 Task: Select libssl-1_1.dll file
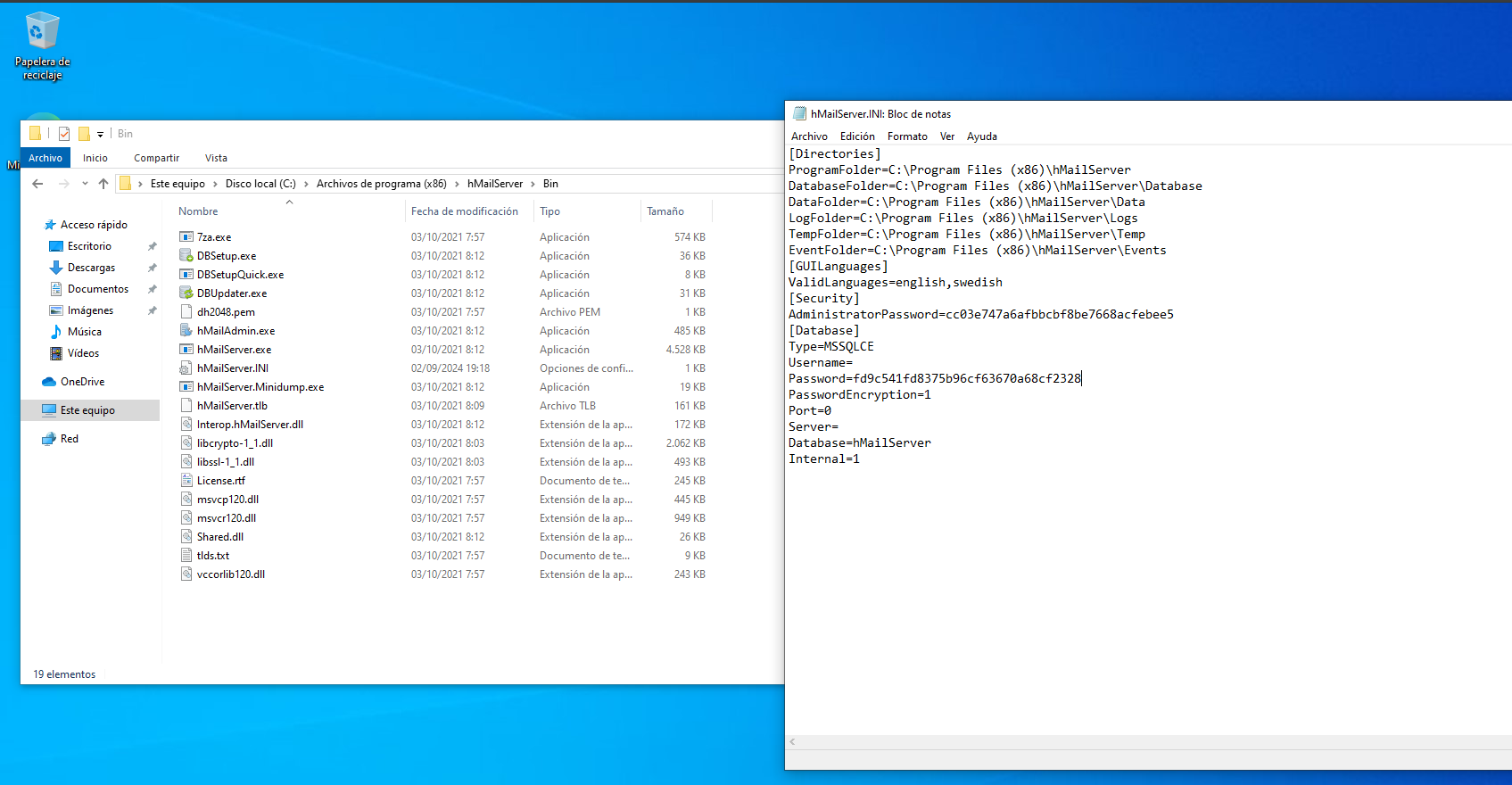pyautogui.click(x=226, y=462)
